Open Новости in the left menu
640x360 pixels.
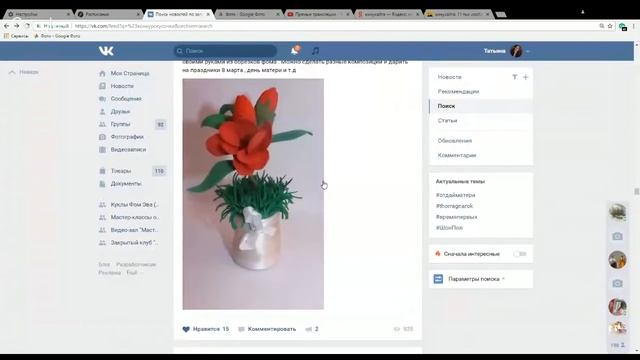click(122, 86)
